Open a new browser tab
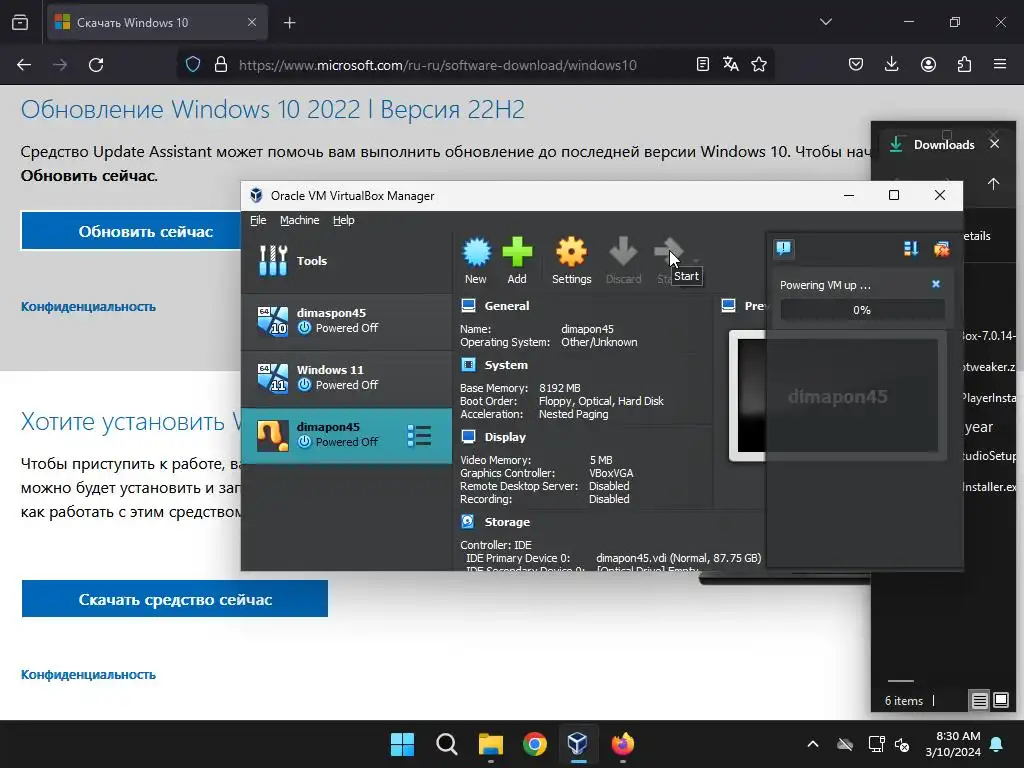The height and width of the screenshot is (768, 1024). (289, 23)
